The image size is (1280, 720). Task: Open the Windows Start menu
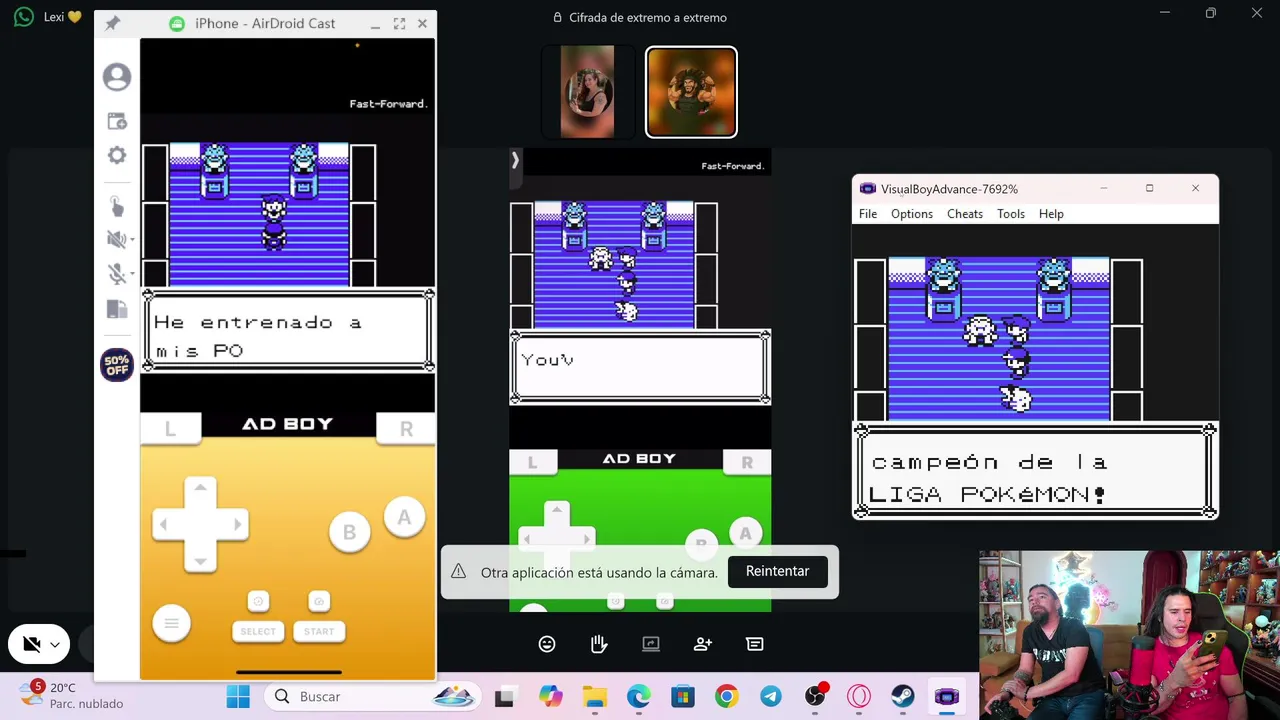tap(238, 697)
